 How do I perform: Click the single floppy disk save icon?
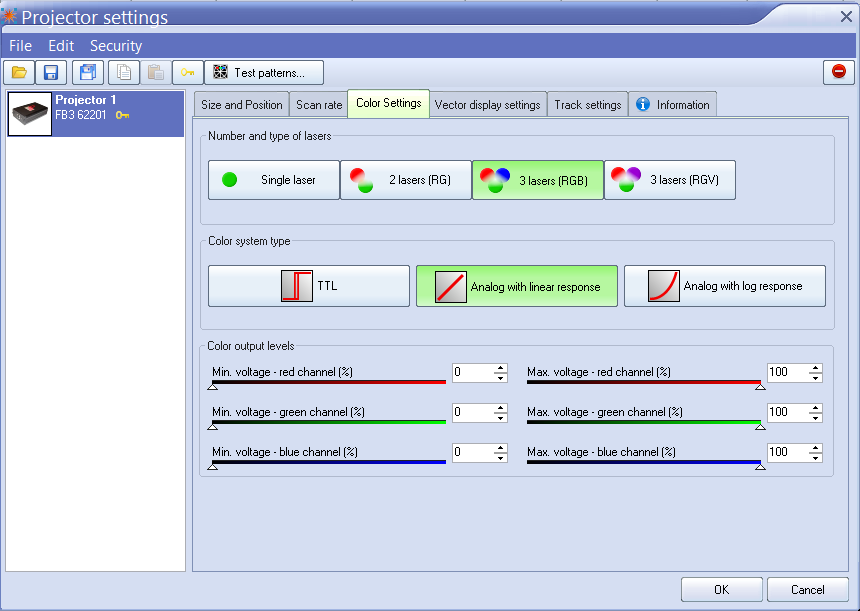pyautogui.click(x=51, y=72)
